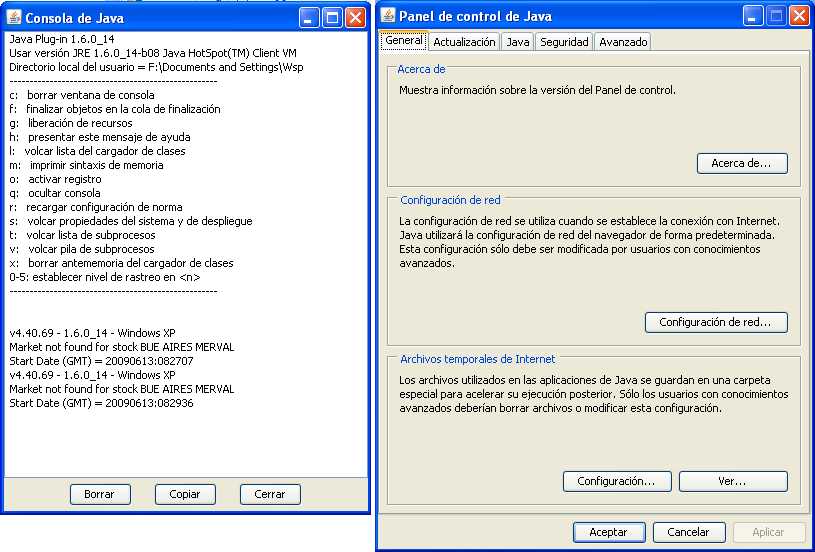Click 'g: liberación de recursos' line
This screenshot has height=552, width=815.
coord(71,123)
